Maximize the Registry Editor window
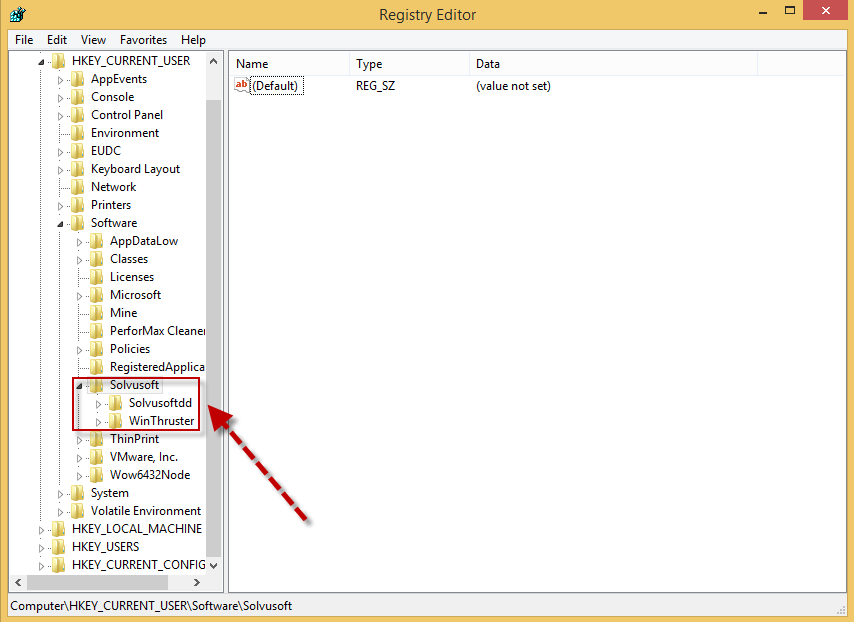The height and width of the screenshot is (622, 854). [790, 10]
